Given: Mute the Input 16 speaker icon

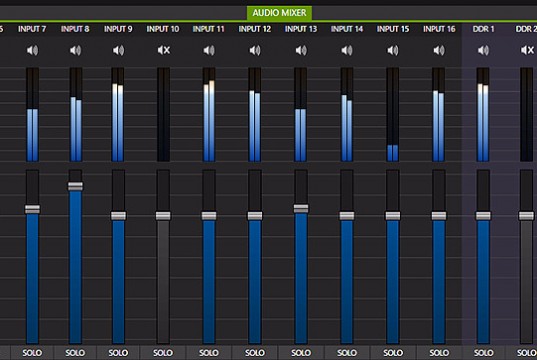Looking at the screenshot, I should click(x=439, y=51).
